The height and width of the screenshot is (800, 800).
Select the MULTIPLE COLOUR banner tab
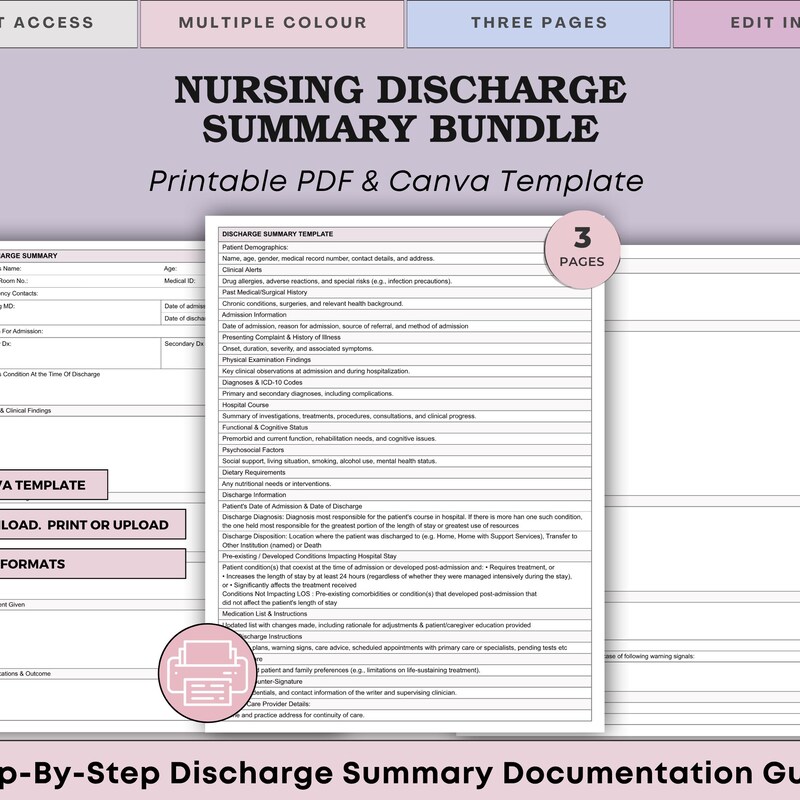click(272, 23)
